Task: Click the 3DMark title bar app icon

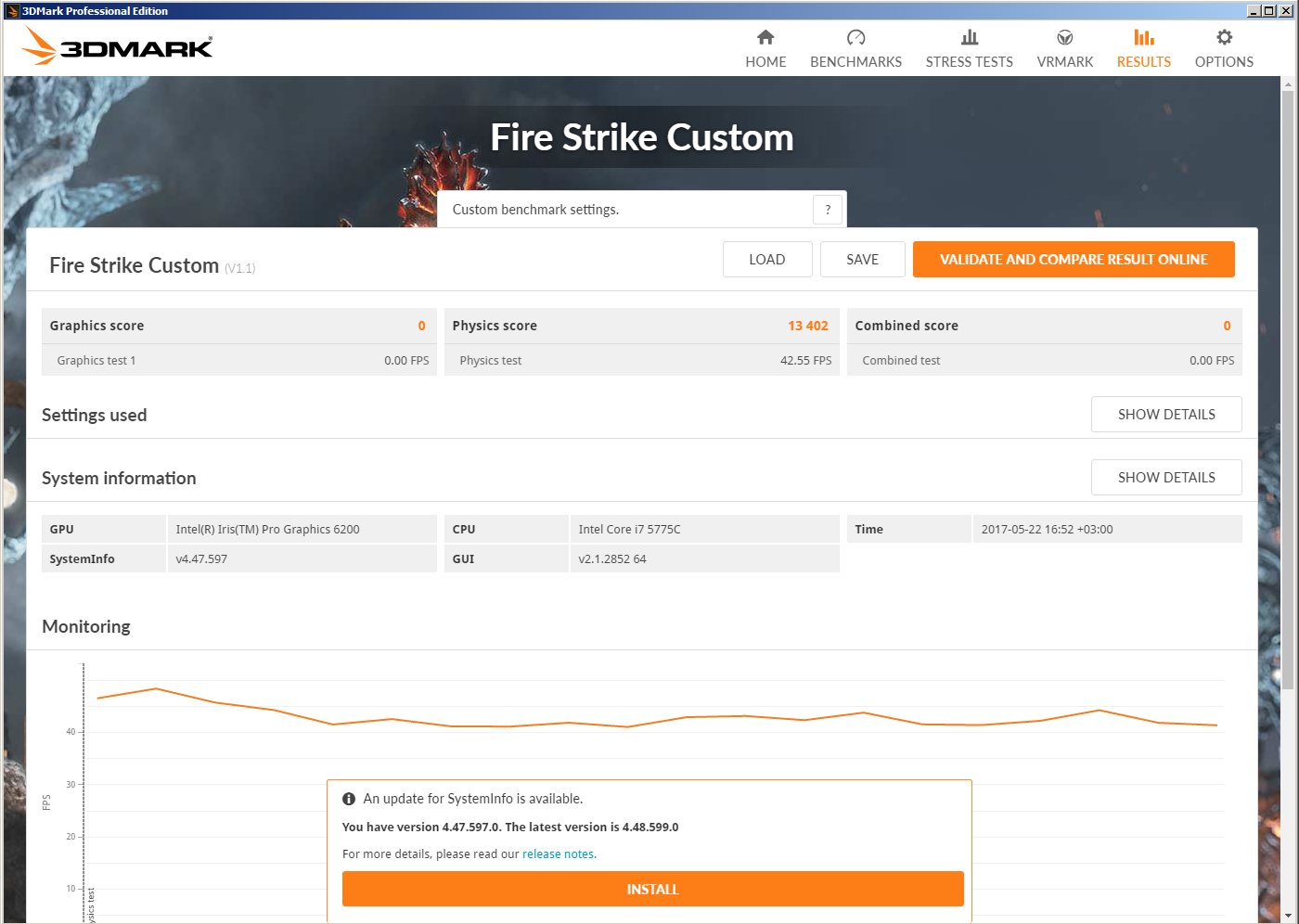Action: click(12, 11)
